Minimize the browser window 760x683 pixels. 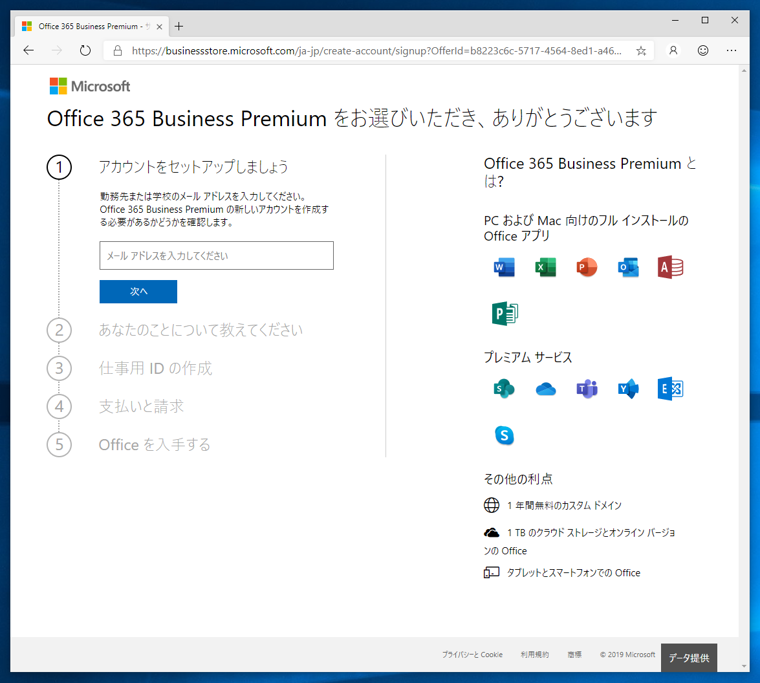click(x=675, y=20)
